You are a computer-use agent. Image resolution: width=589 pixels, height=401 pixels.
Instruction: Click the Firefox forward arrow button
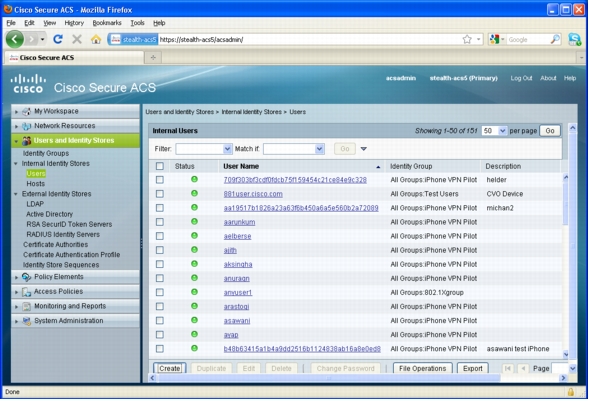tap(32, 39)
